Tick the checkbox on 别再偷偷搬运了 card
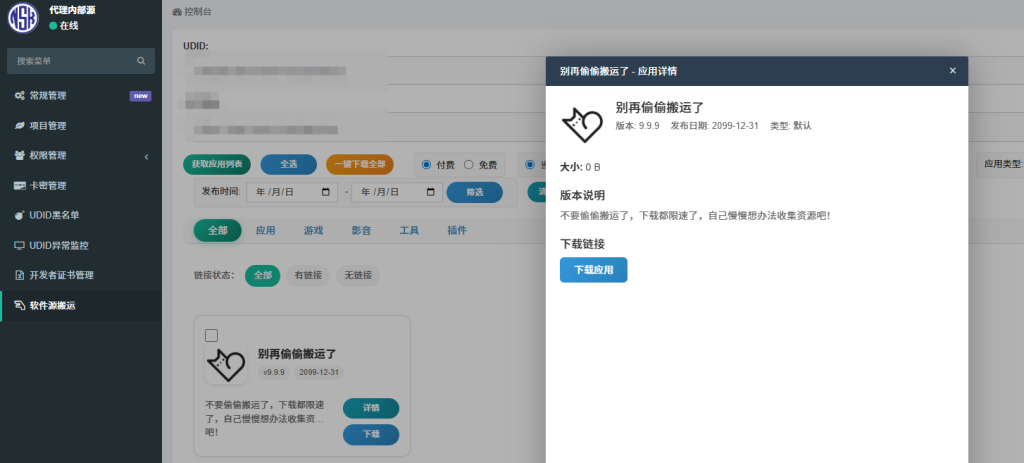Image resolution: width=1024 pixels, height=463 pixels. click(212, 335)
